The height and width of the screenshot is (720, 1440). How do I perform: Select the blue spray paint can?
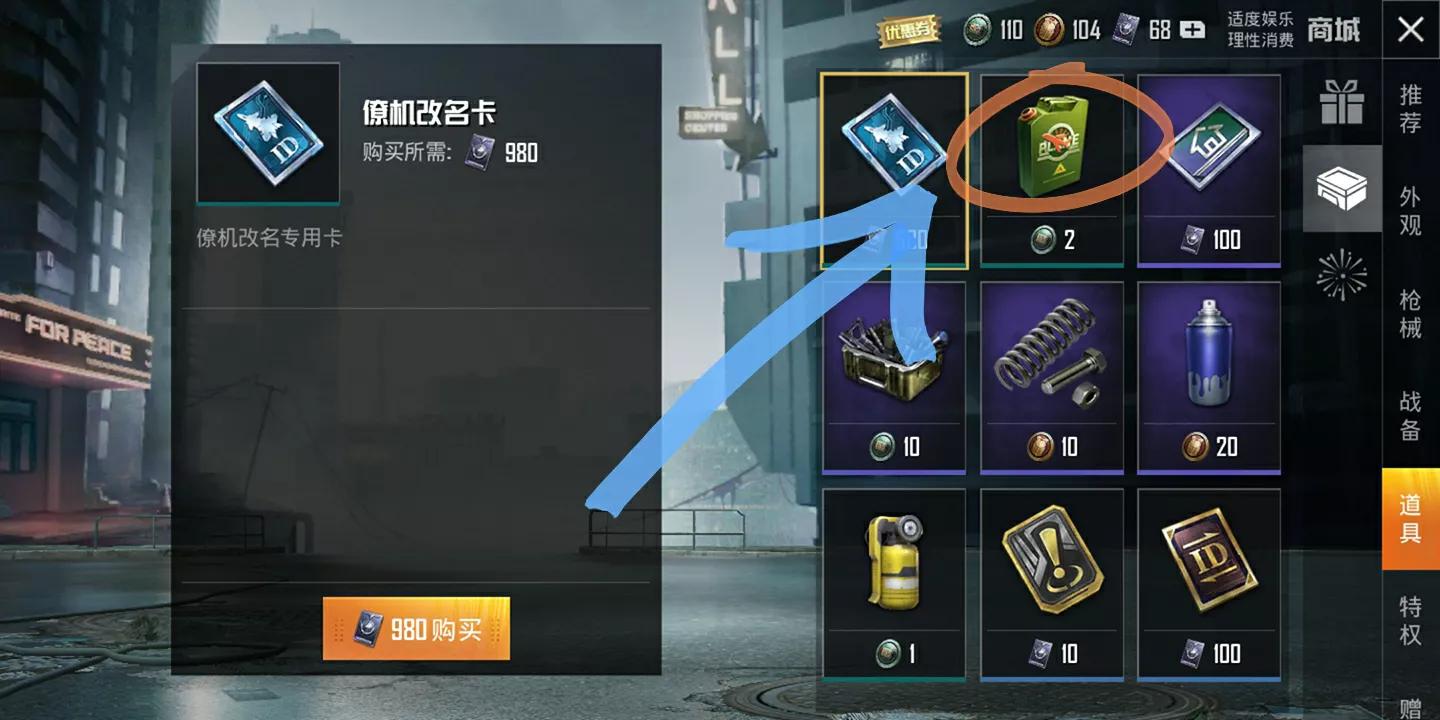tap(1209, 377)
